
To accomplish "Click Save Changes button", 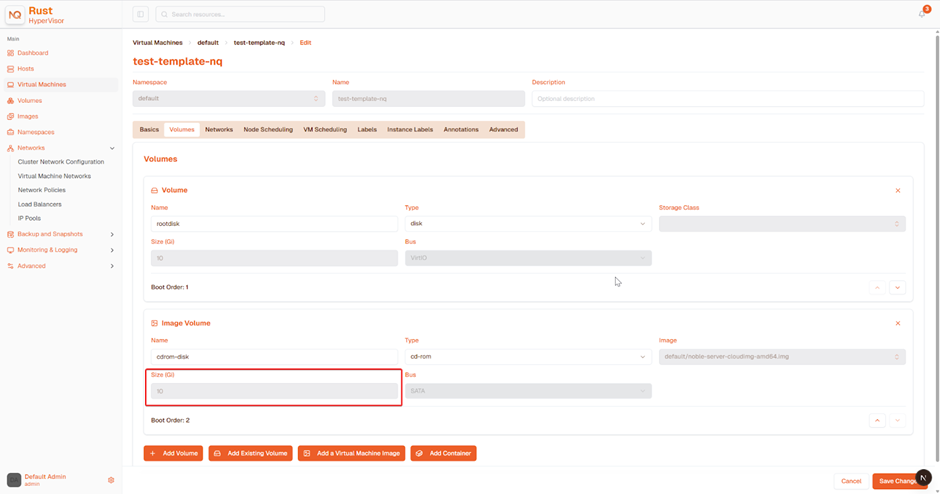I will (x=898, y=481).
